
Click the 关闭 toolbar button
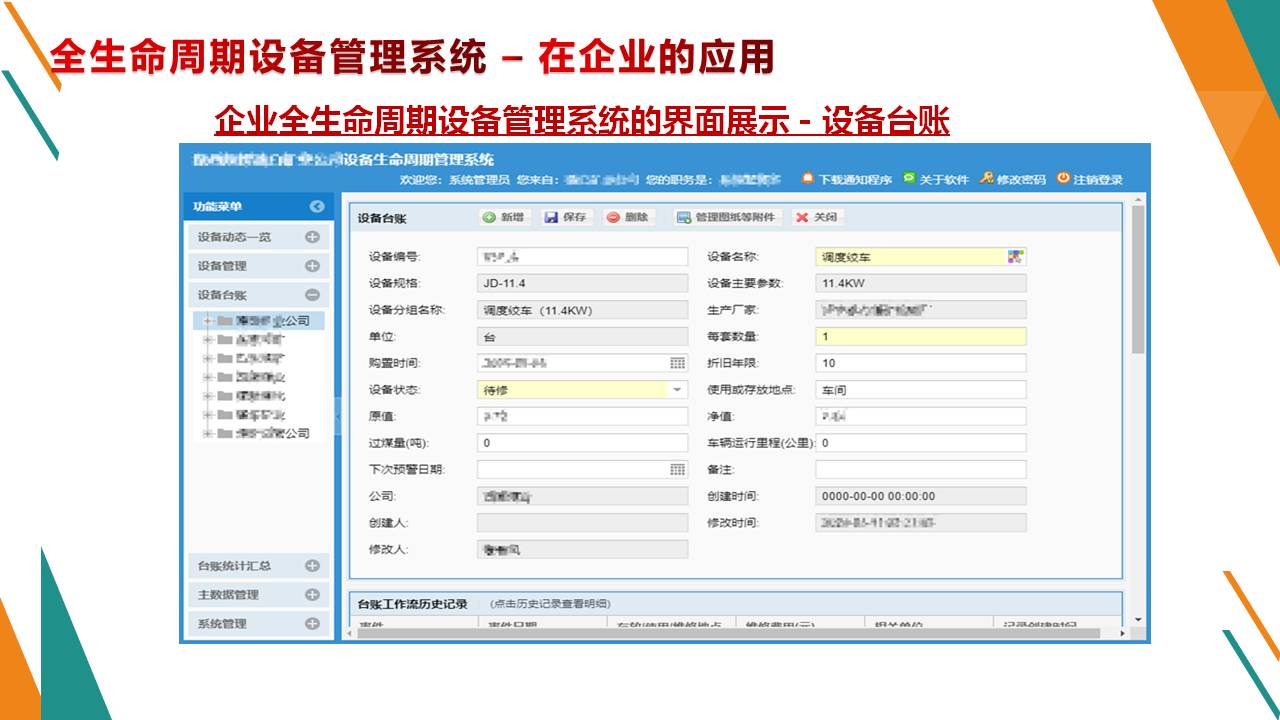(x=816, y=217)
